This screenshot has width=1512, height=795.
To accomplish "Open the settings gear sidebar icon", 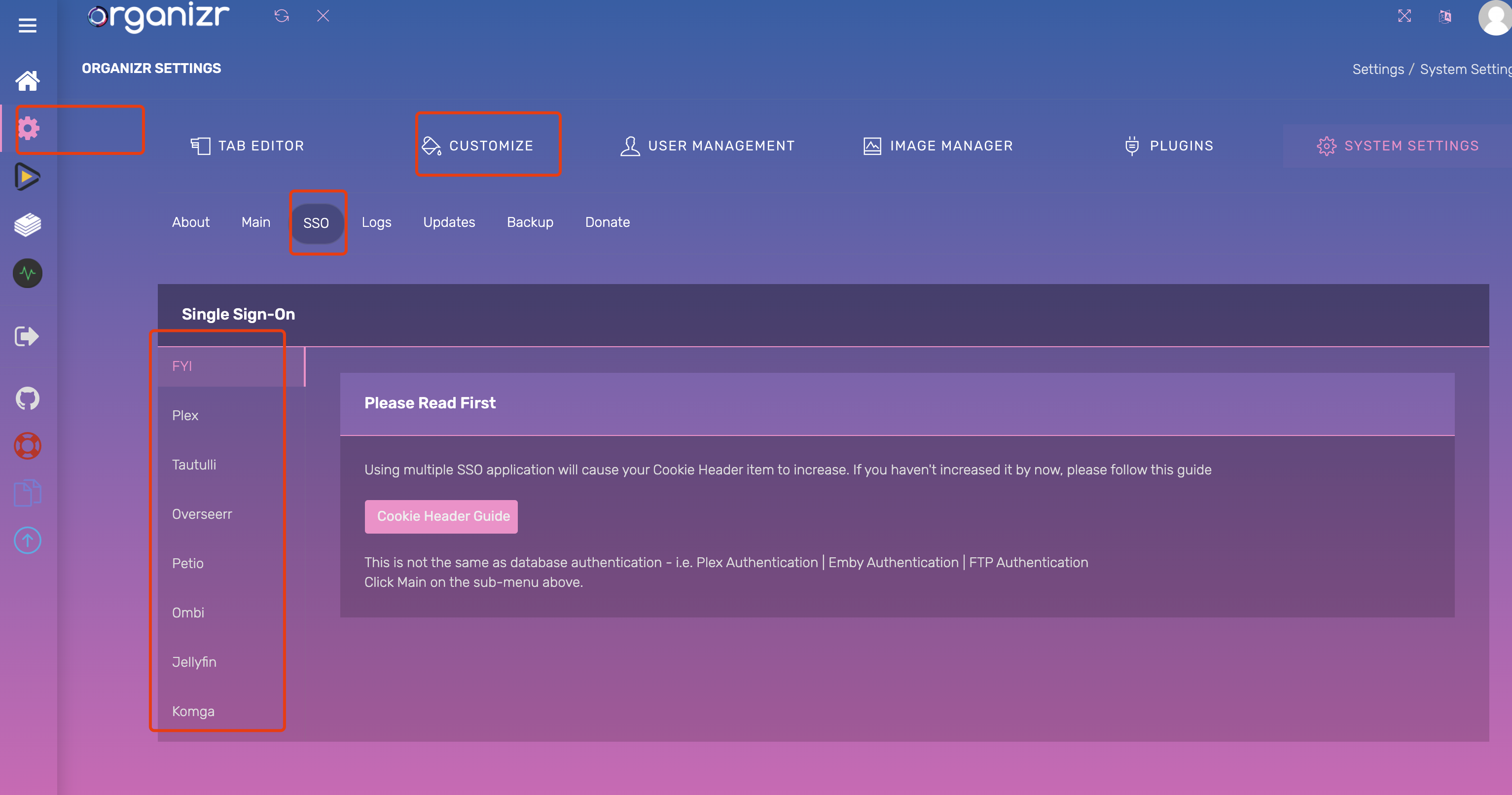I will (28, 128).
